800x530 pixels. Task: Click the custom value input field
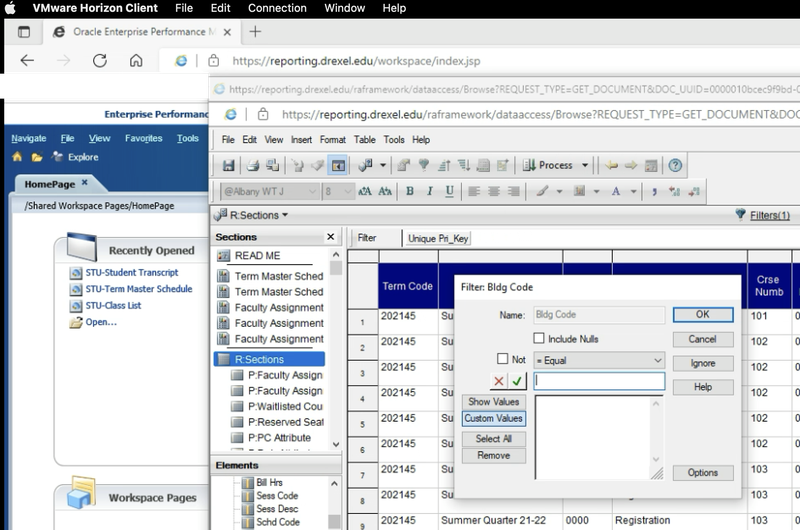coord(599,381)
